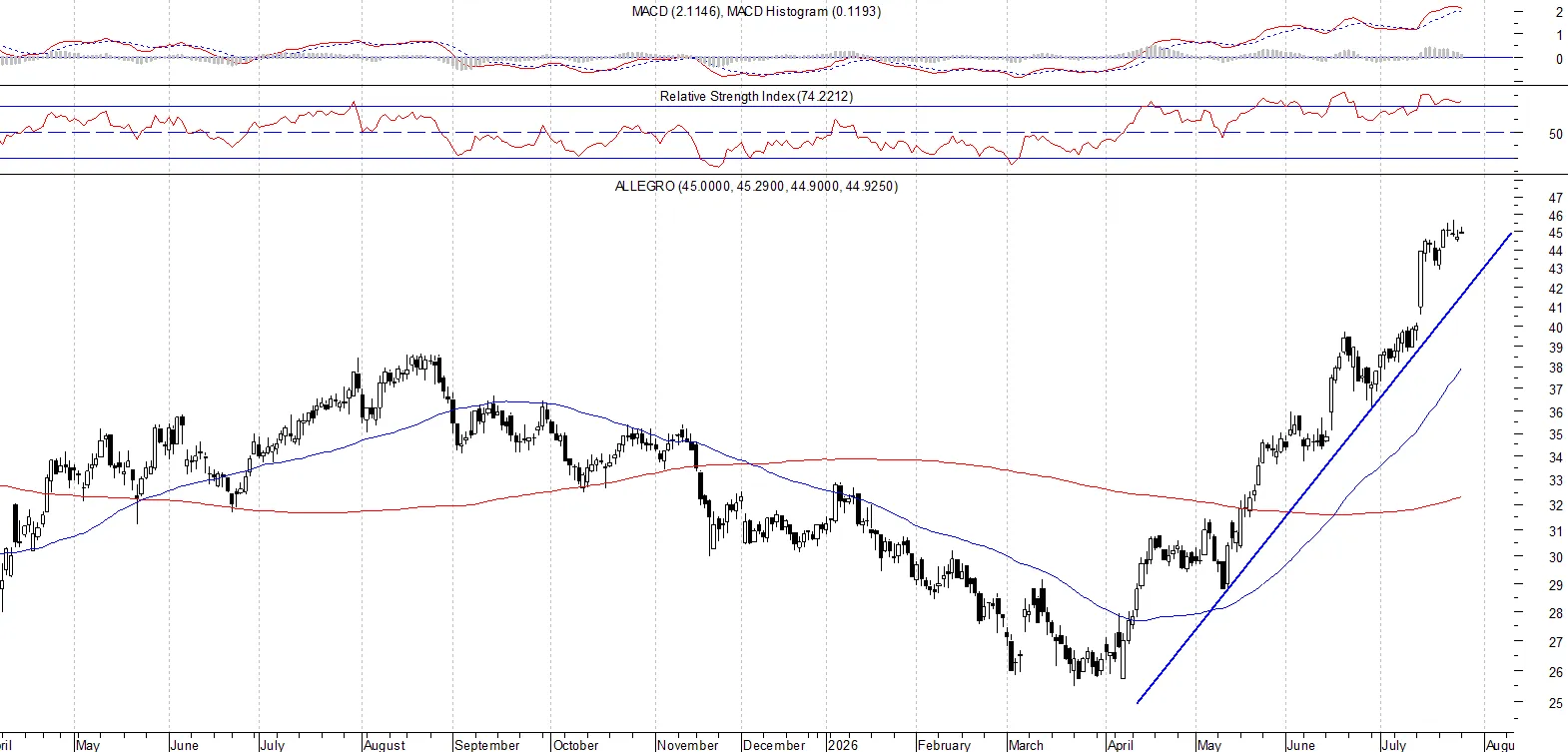The height and width of the screenshot is (752, 1568).
Task: Click the 30 value on the price scale
Action: 1555,558
